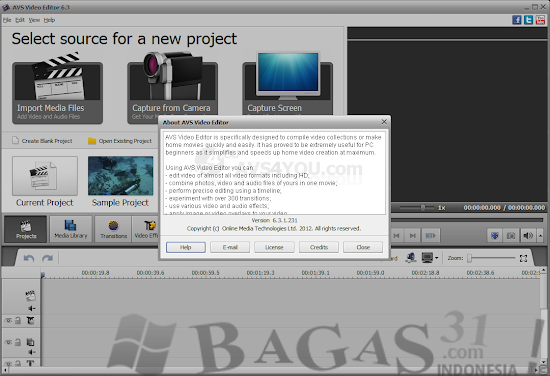The image size is (550, 376).
Task: Toggle eye icon on the overlay track
Action: point(8,342)
